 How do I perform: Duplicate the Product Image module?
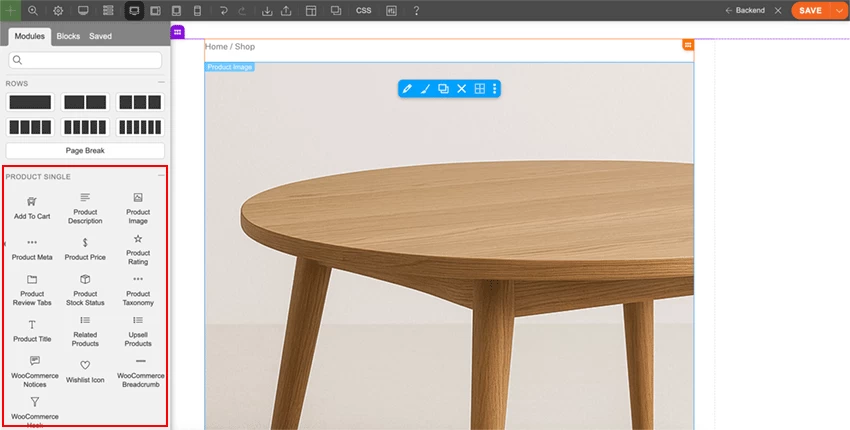pyautogui.click(x=443, y=89)
